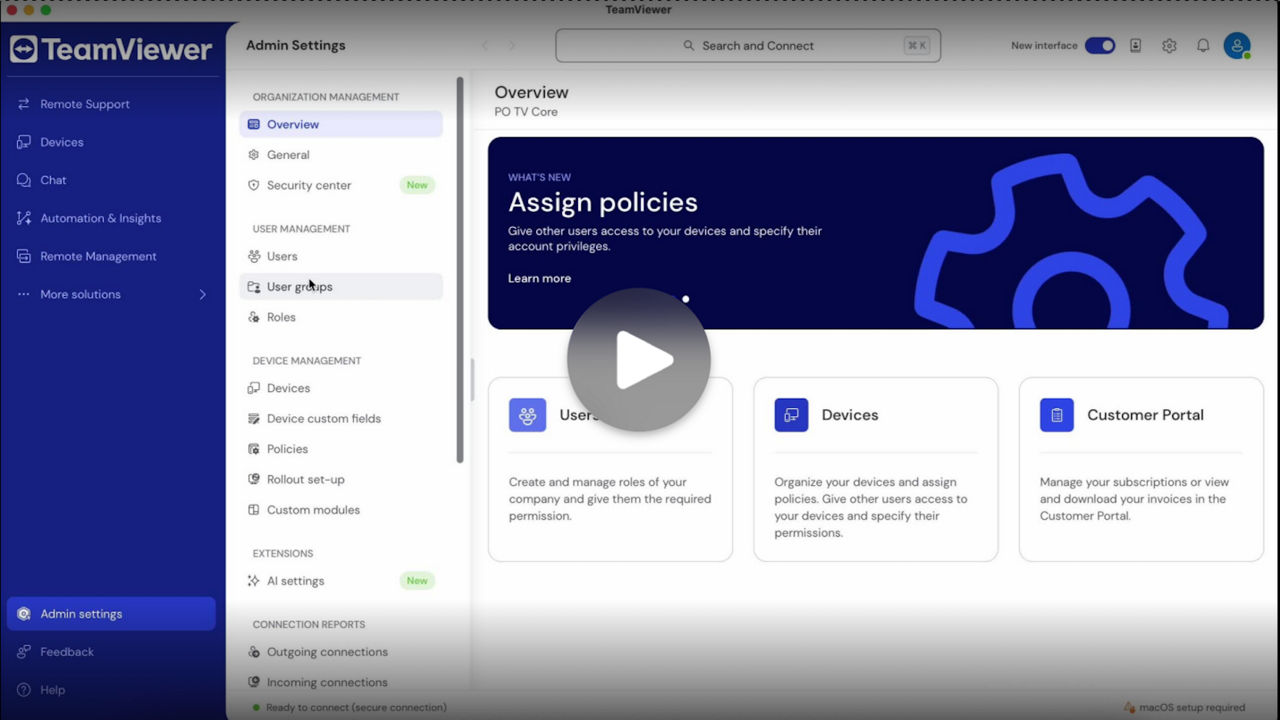Screen dimensions: 1280x720
Task: Click the Roles icon
Action: 254,317
